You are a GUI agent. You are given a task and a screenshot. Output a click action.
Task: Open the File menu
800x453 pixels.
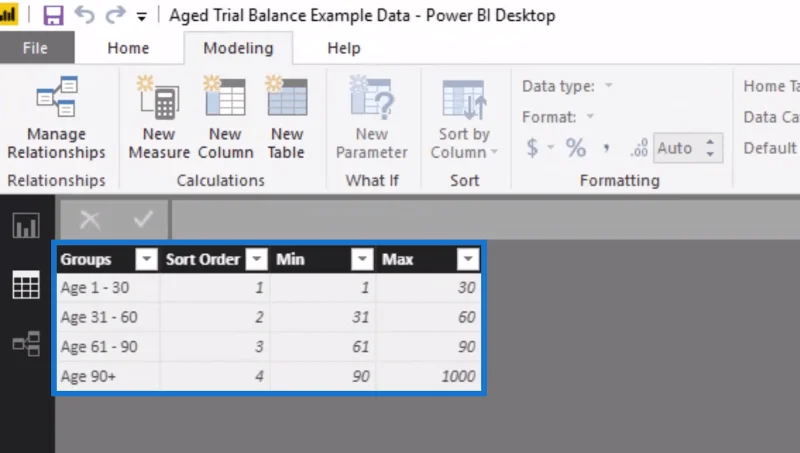click(x=36, y=48)
